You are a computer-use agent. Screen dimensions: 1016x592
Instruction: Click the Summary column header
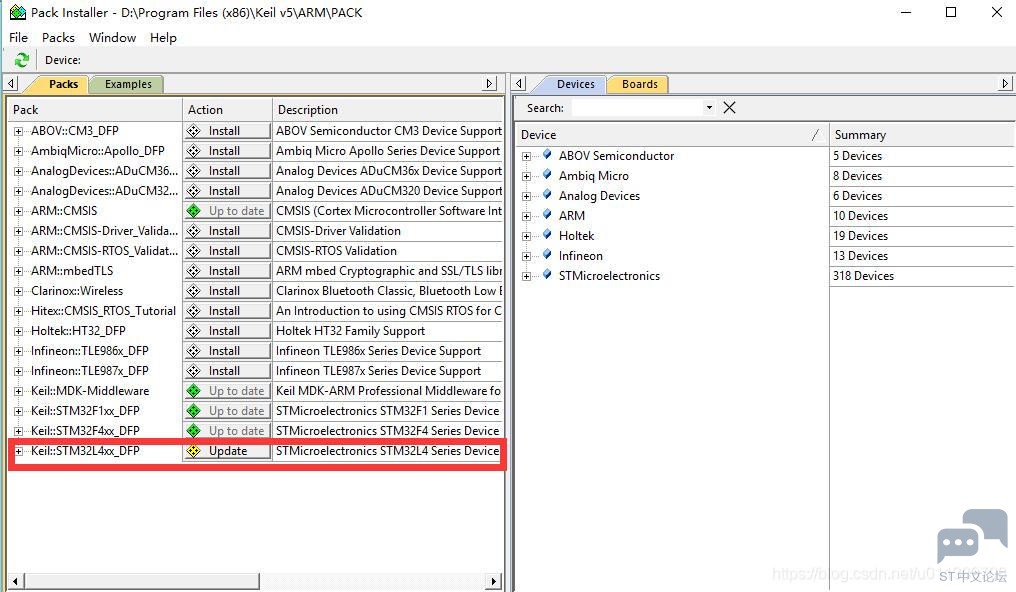coord(921,134)
